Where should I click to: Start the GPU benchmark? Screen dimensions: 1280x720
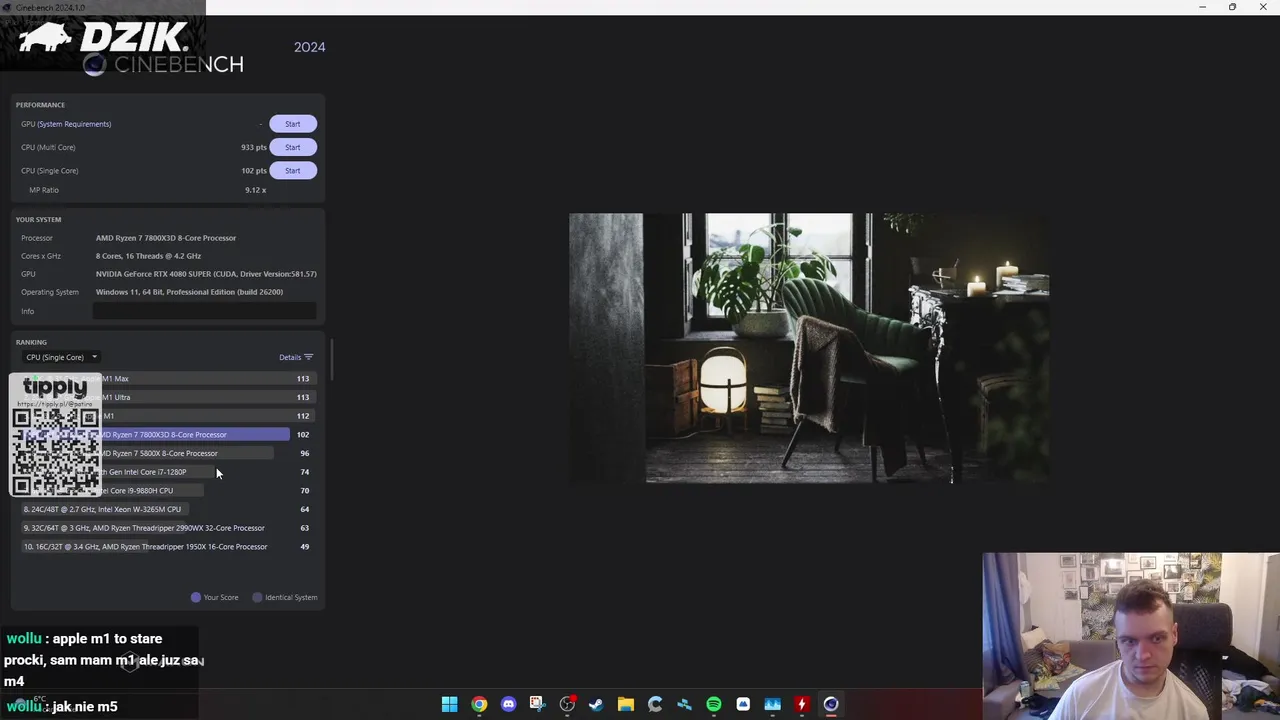click(x=293, y=124)
